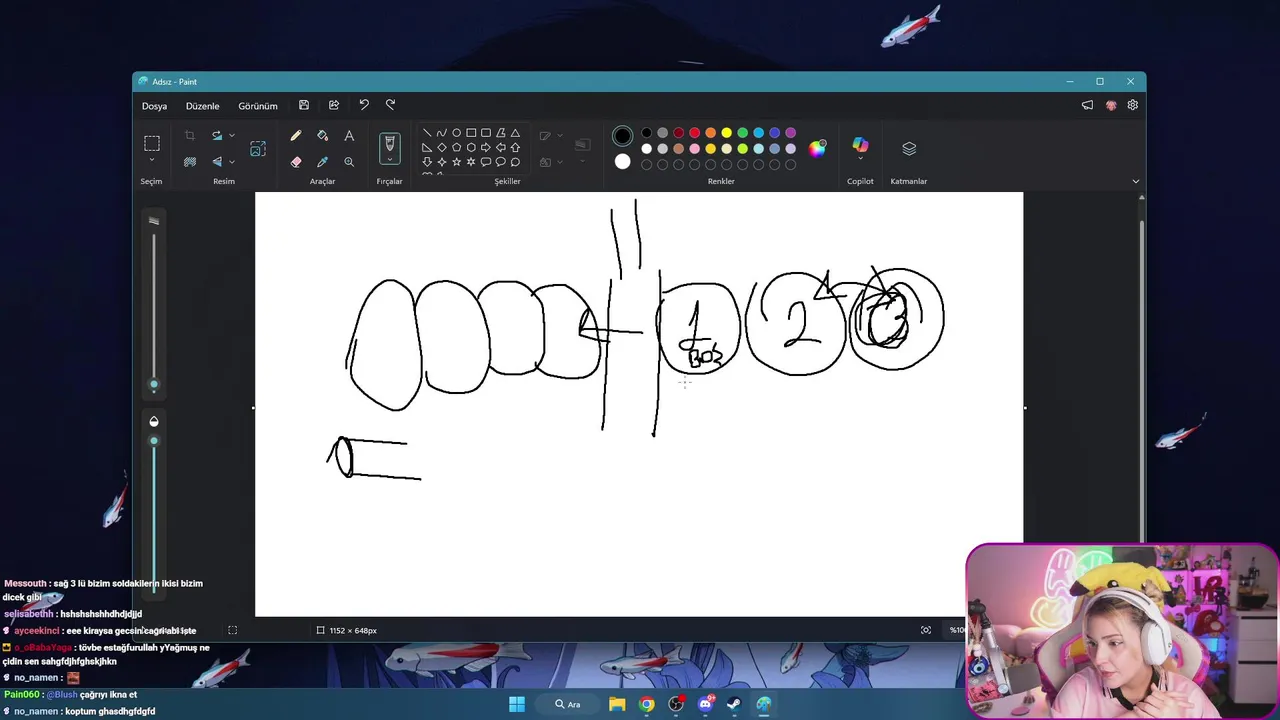The width and height of the screenshot is (1280, 720).
Task: Expand the Fırçalar brush dropdown
Action: pos(390,160)
